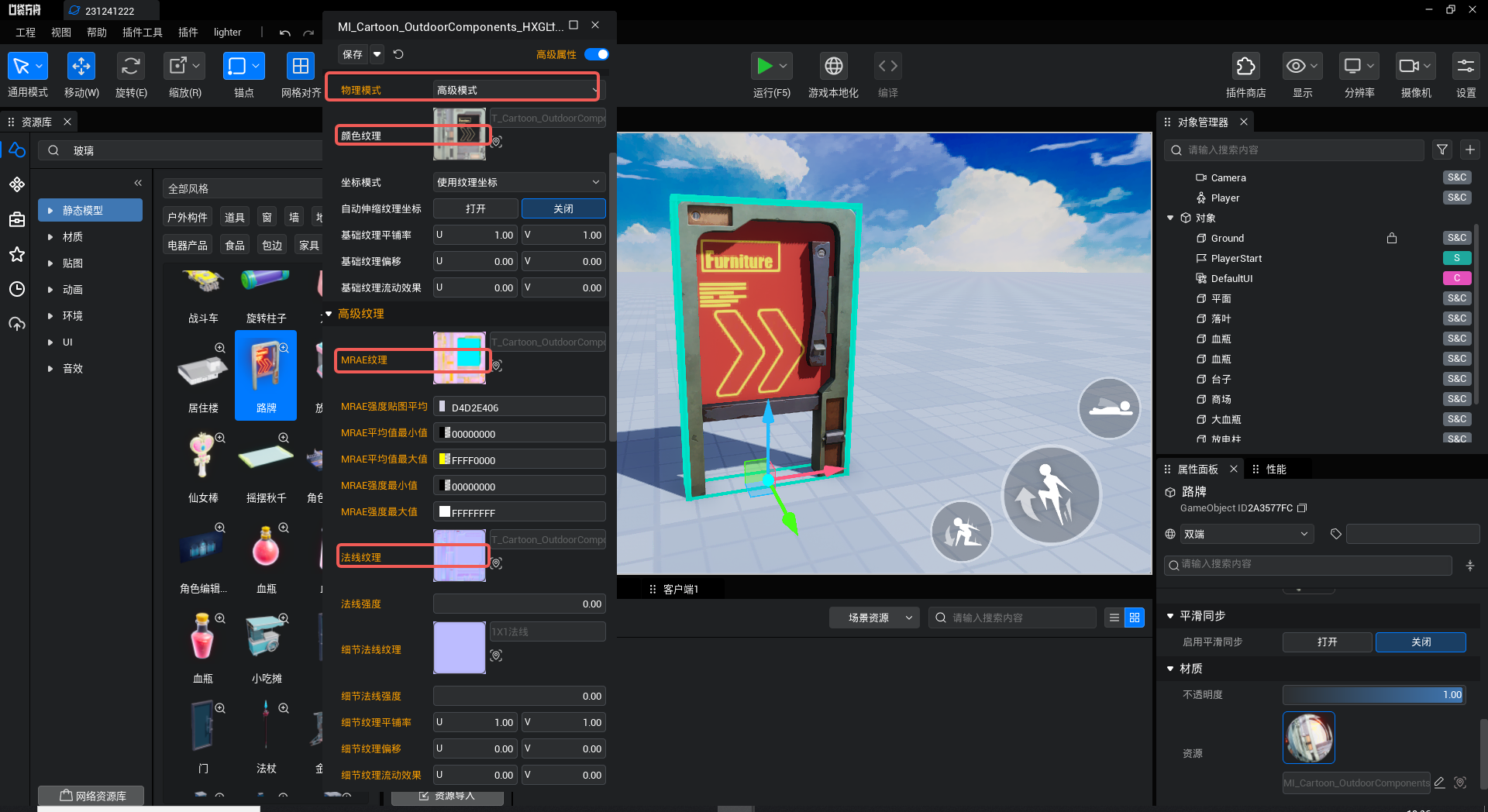Open the 摄像机 camera options
The height and width of the screenshot is (812, 1488).
[1416, 67]
